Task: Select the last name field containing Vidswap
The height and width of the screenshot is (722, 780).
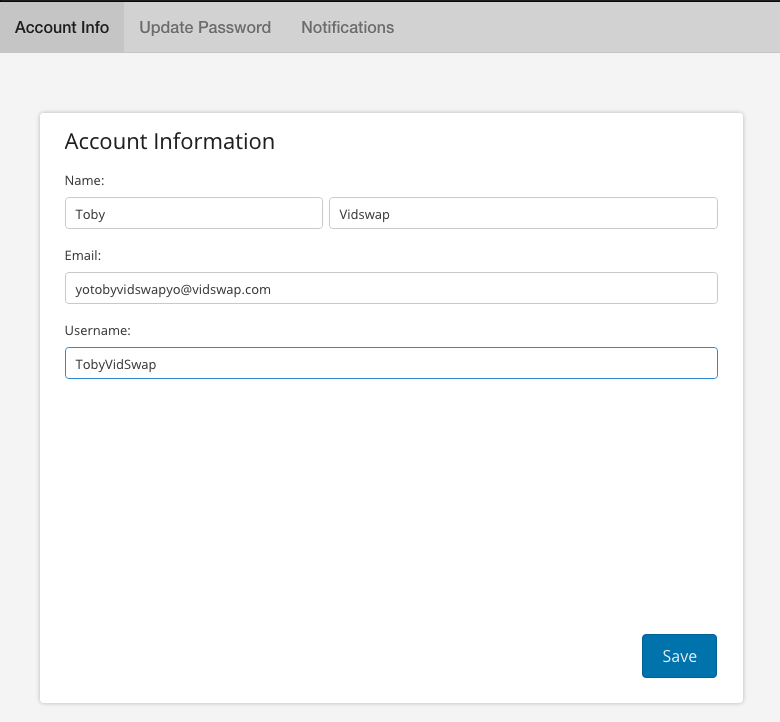Action: pyautogui.click(x=523, y=213)
